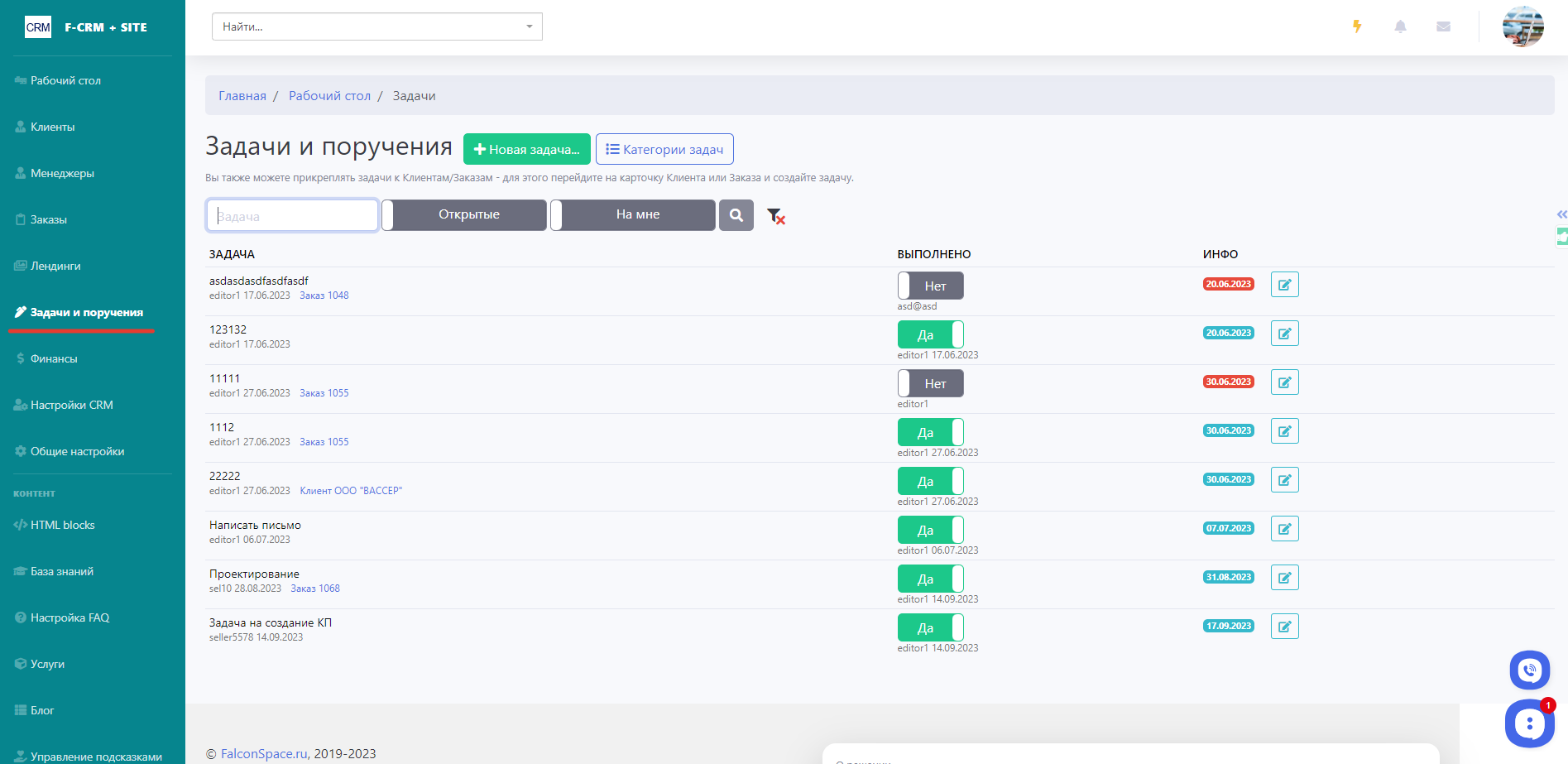Click the magnifier search button beside filters
Screen dimensions: 1568x764
point(736,215)
